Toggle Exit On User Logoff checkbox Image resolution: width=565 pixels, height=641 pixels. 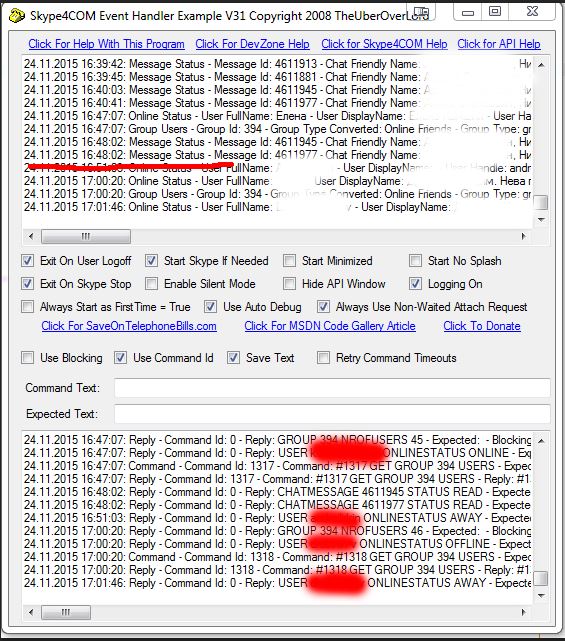point(27,261)
